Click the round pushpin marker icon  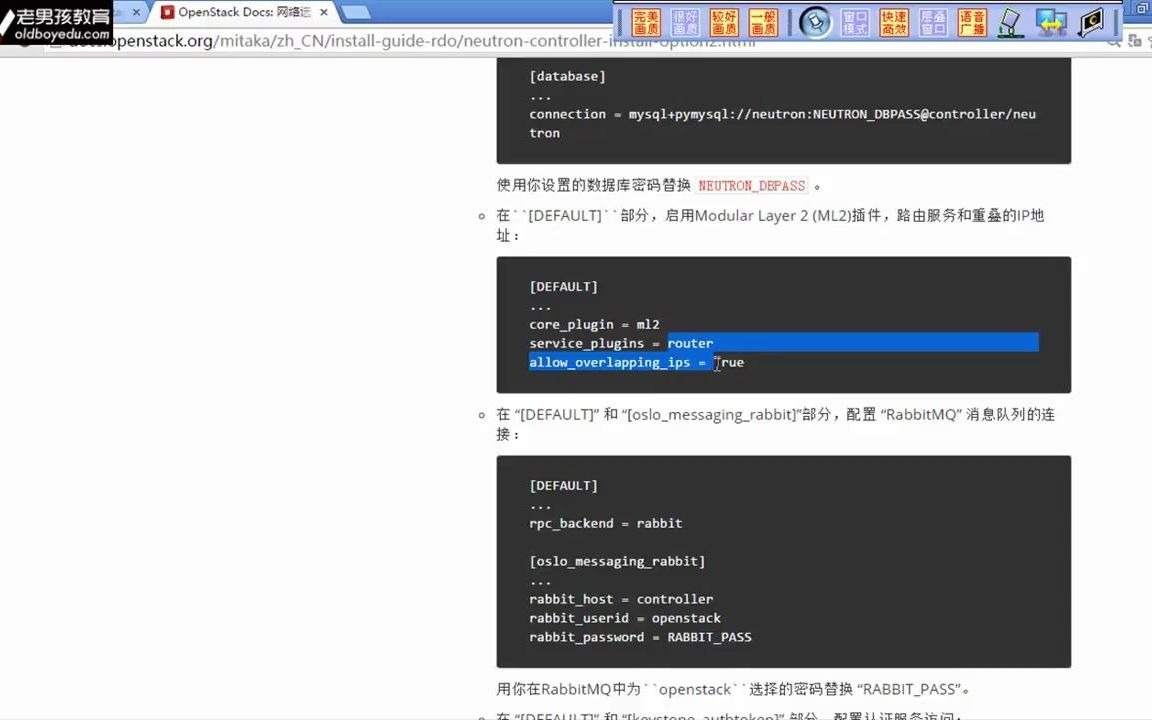pyautogui.click(x=815, y=21)
